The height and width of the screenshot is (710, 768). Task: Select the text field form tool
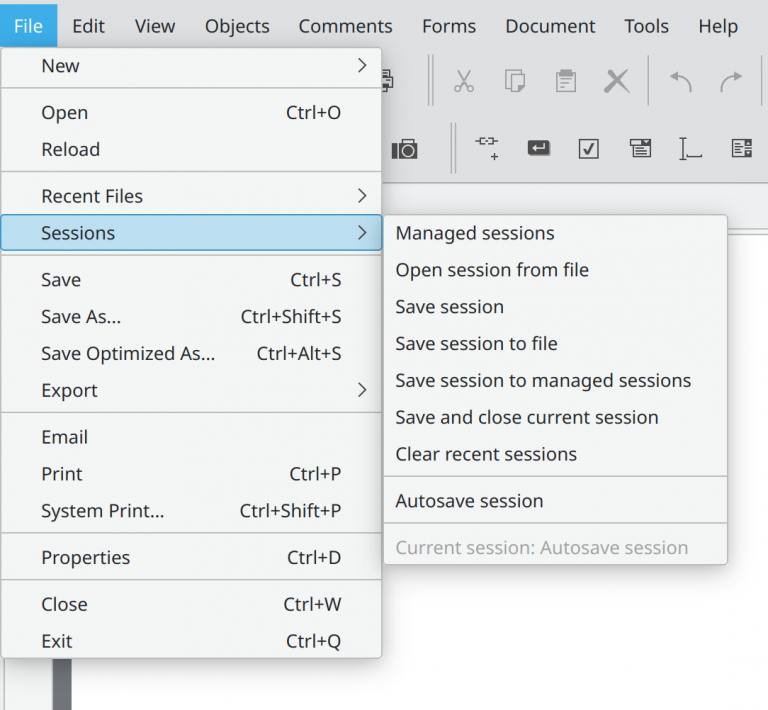(x=690, y=149)
